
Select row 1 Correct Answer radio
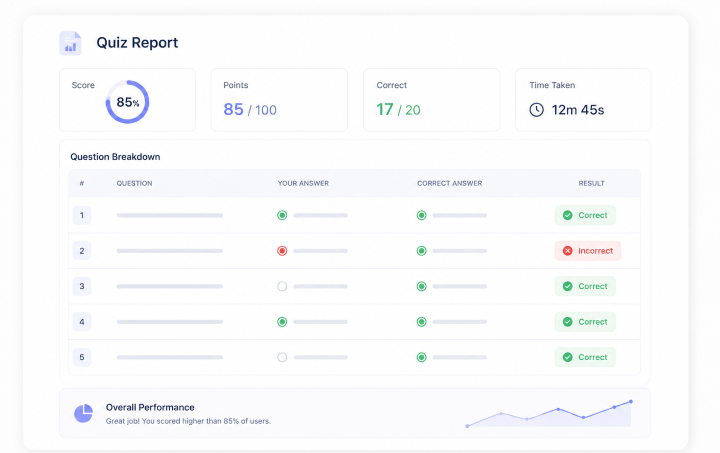[x=422, y=215]
